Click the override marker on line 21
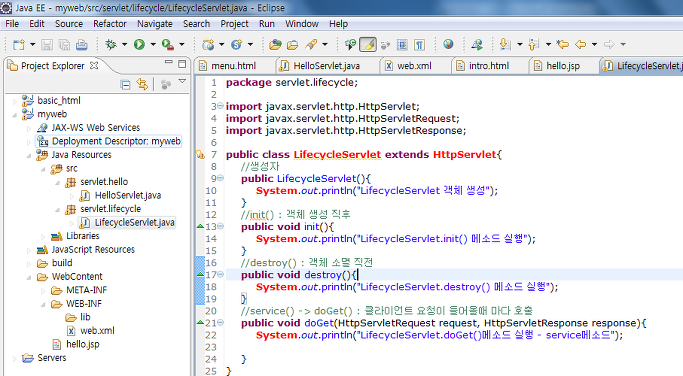 click(x=200, y=323)
